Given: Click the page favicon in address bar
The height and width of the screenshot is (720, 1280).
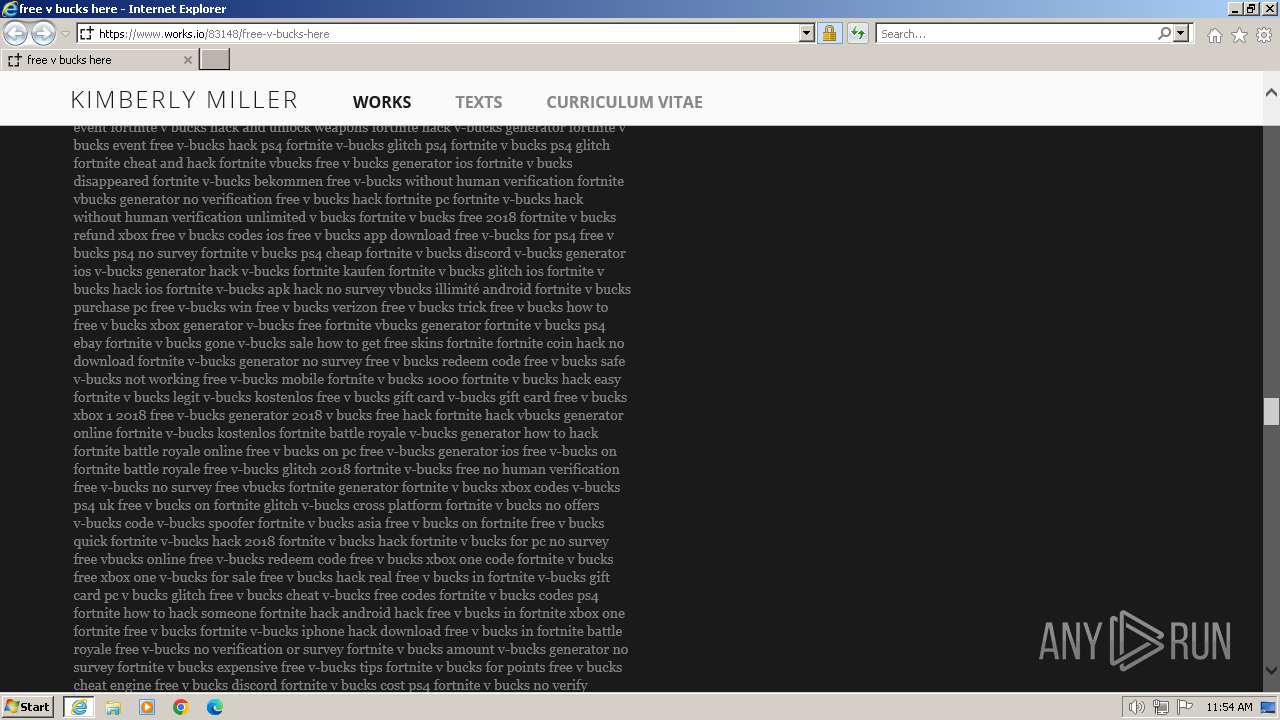Looking at the screenshot, I should [x=86, y=34].
